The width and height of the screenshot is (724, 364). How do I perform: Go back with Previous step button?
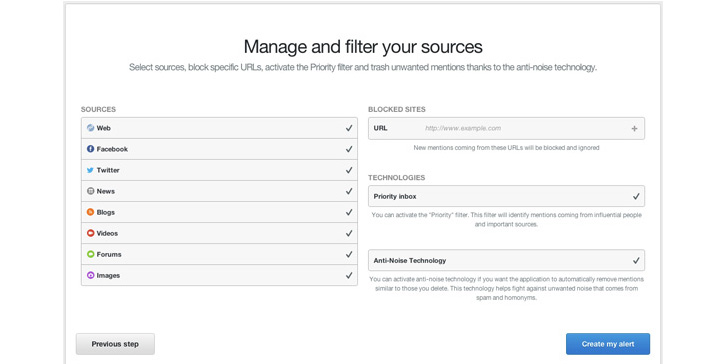click(115, 344)
